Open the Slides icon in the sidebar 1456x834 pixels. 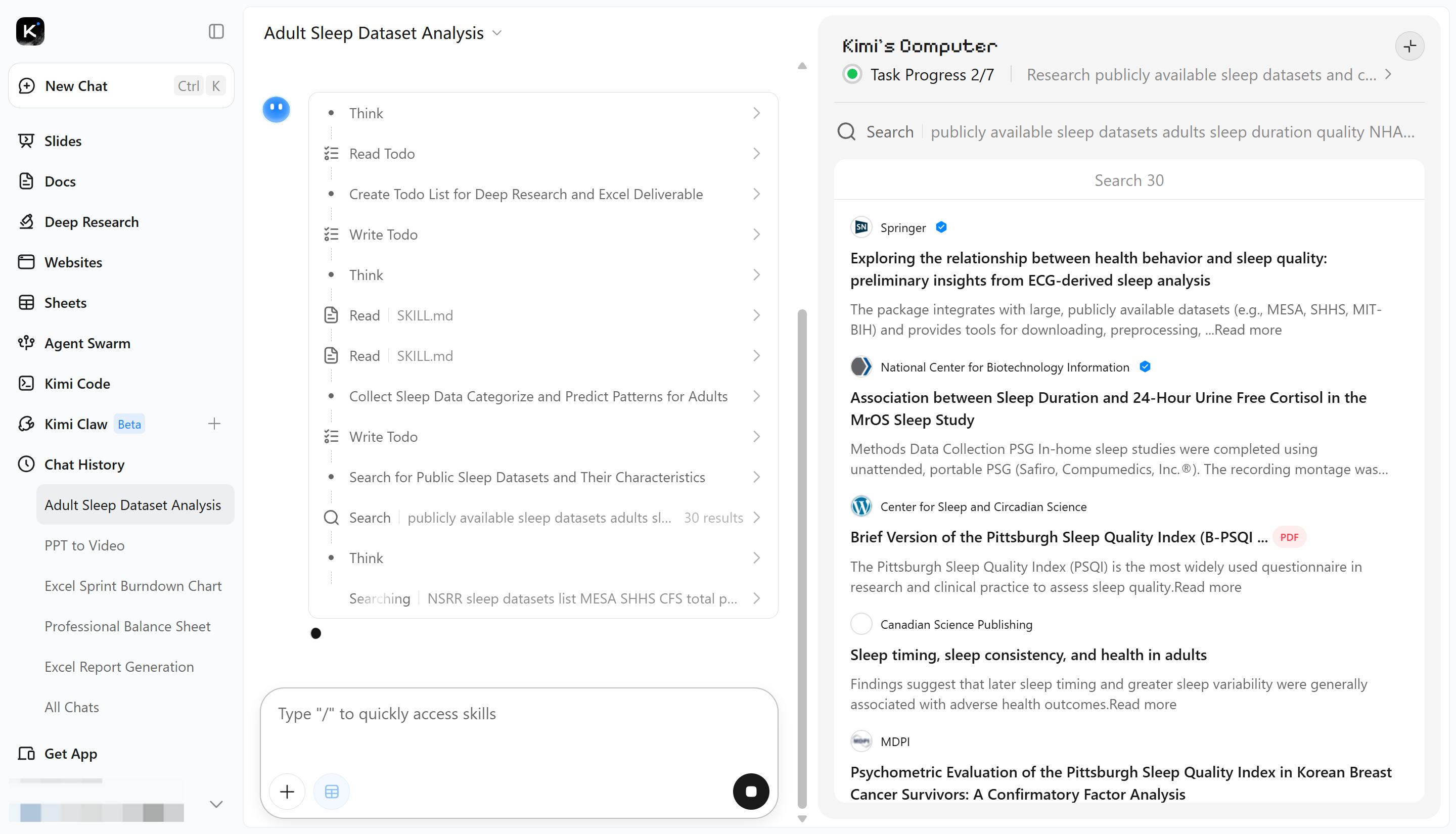26,141
